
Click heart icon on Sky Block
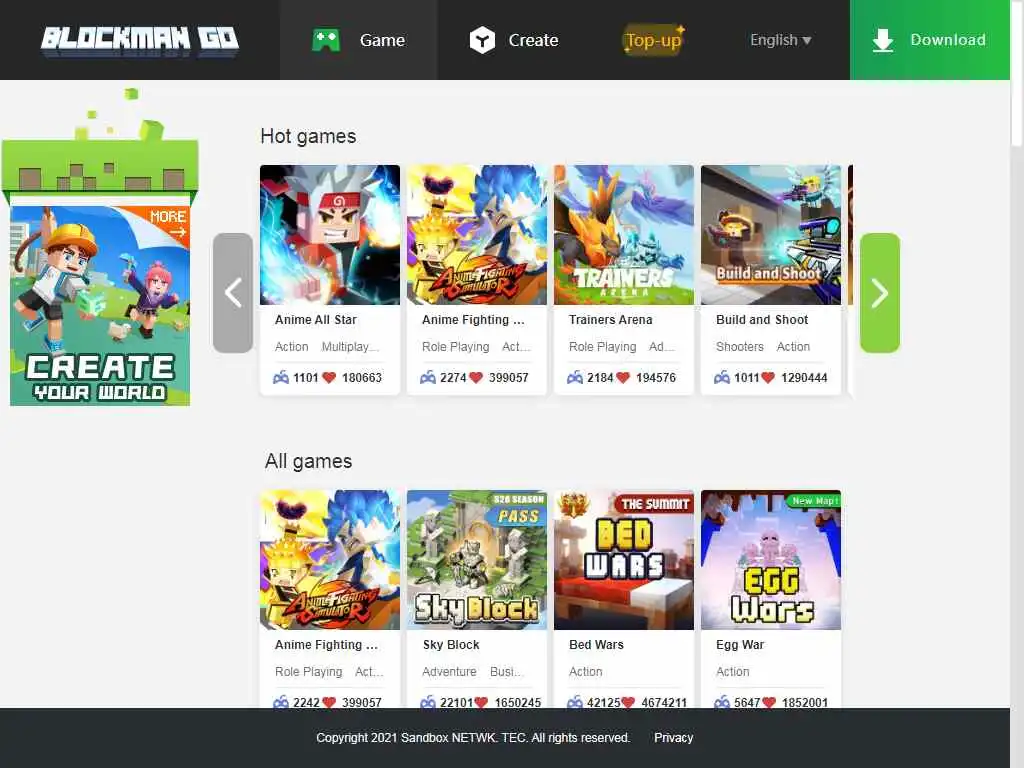click(481, 703)
